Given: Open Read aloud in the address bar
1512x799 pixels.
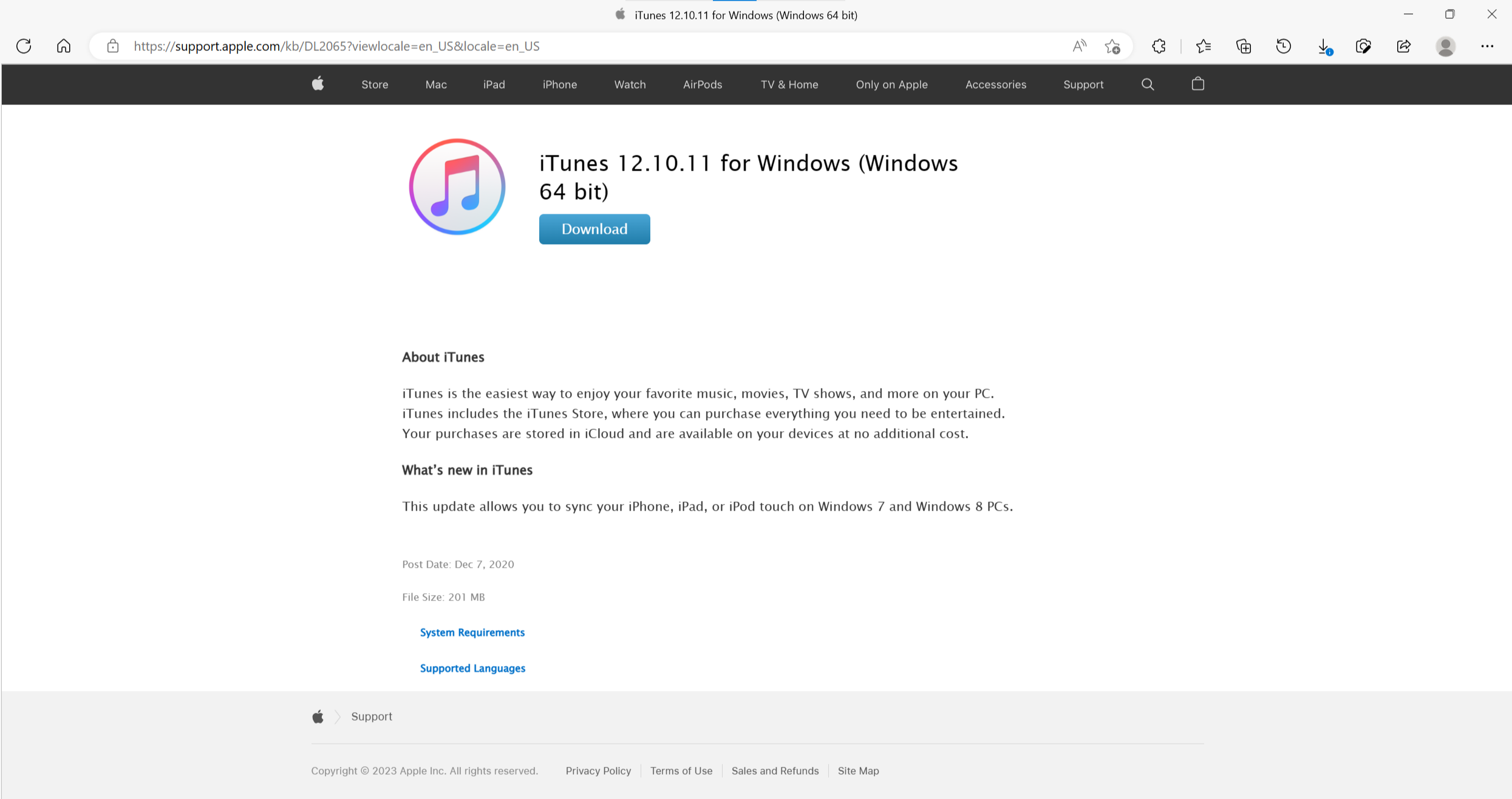Looking at the screenshot, I should [1079, 46].
